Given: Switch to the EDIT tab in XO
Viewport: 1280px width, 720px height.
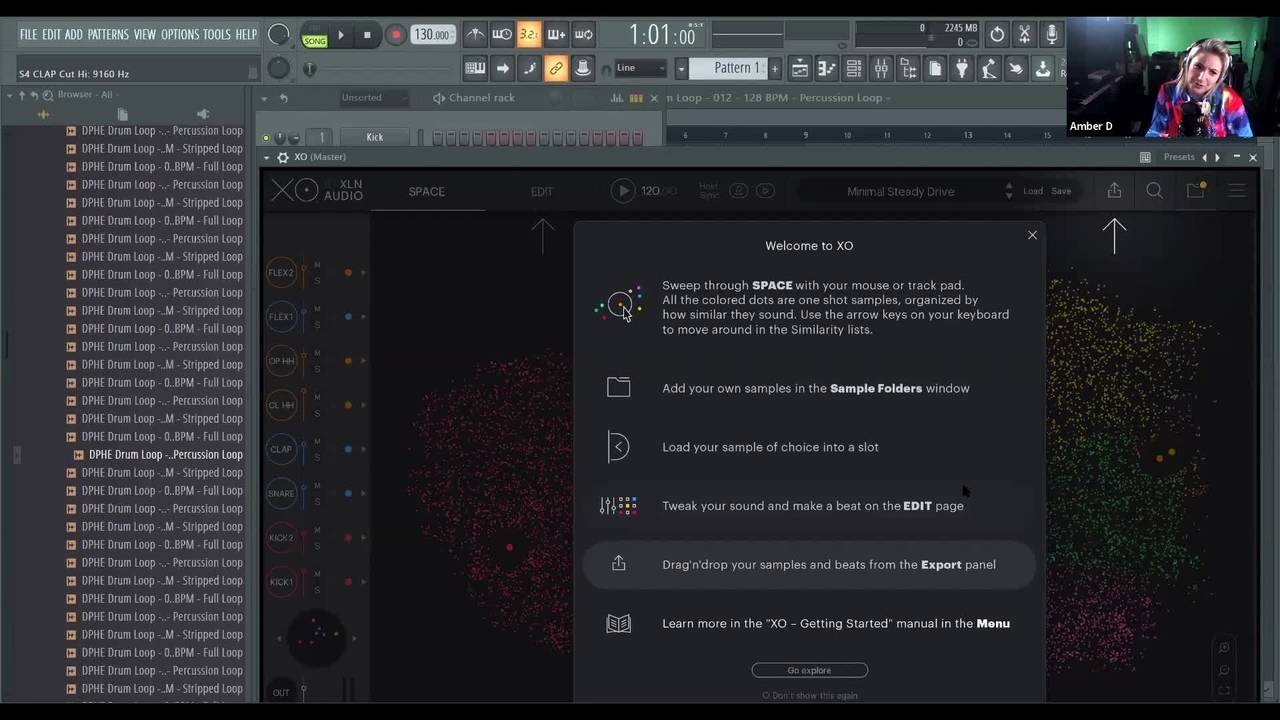Looking at the screenshot, I should (x=542, y=191).
